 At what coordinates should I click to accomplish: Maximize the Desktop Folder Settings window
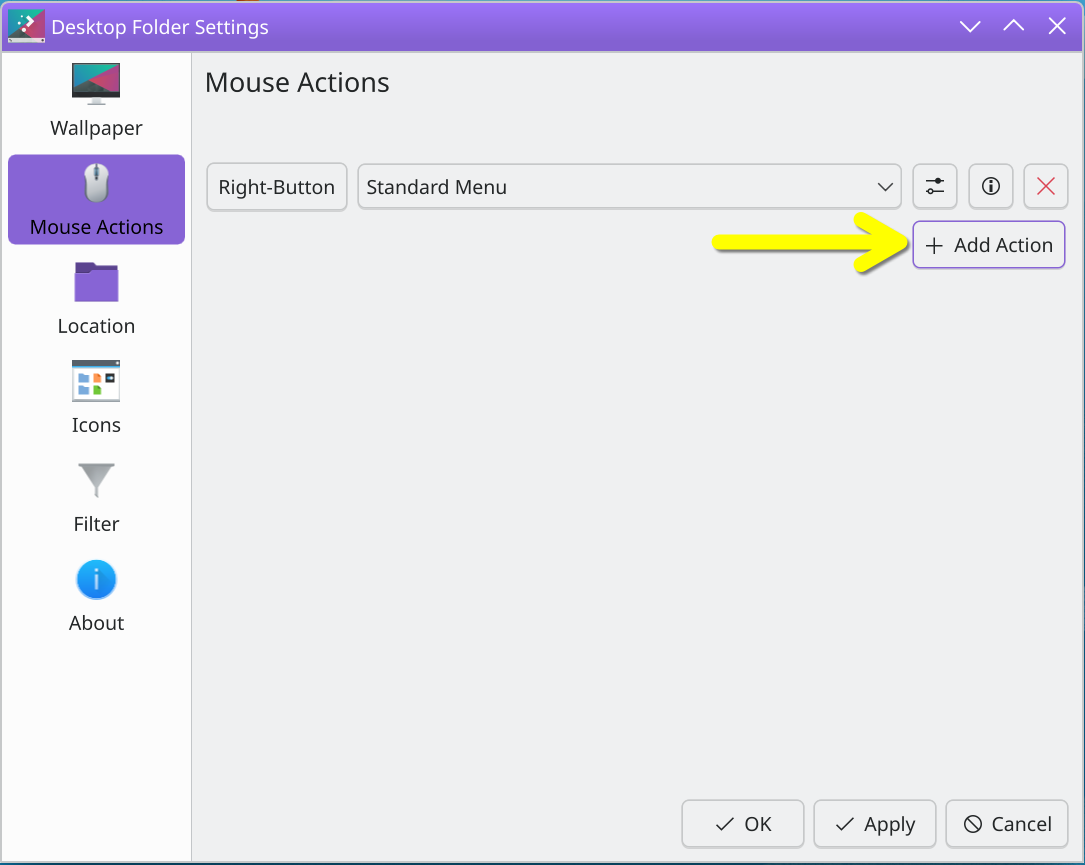click(x=1014, y=26)
